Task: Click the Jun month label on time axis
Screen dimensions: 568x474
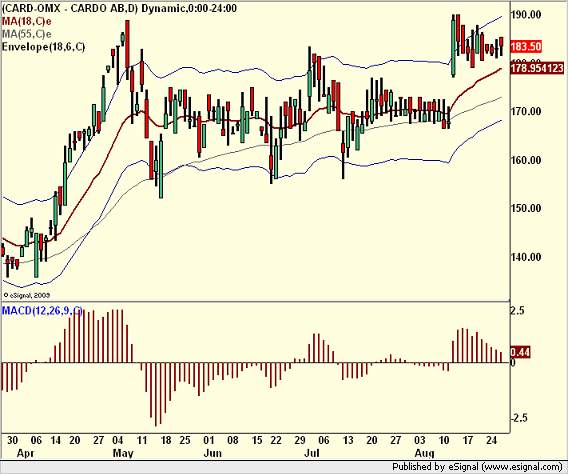Action: [x=213, y=453]
